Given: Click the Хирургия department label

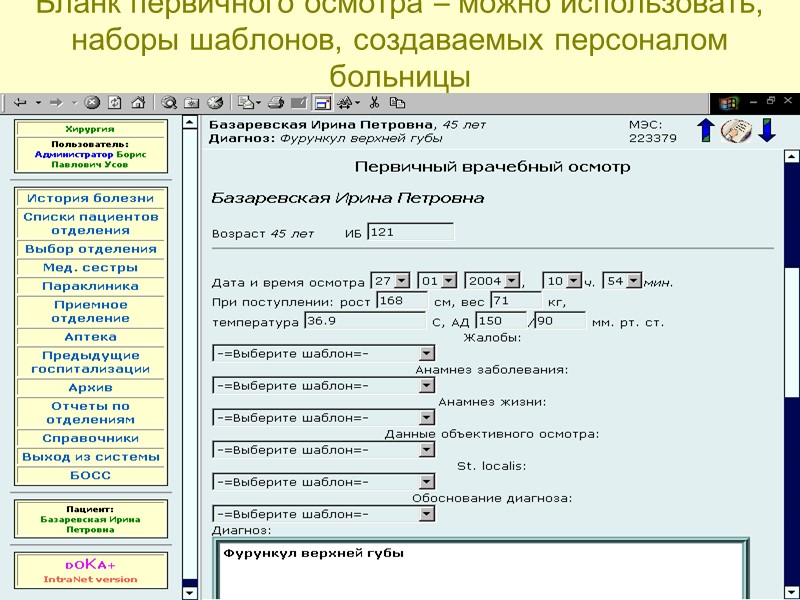Looking at the screenshot, I should (90, 129).
